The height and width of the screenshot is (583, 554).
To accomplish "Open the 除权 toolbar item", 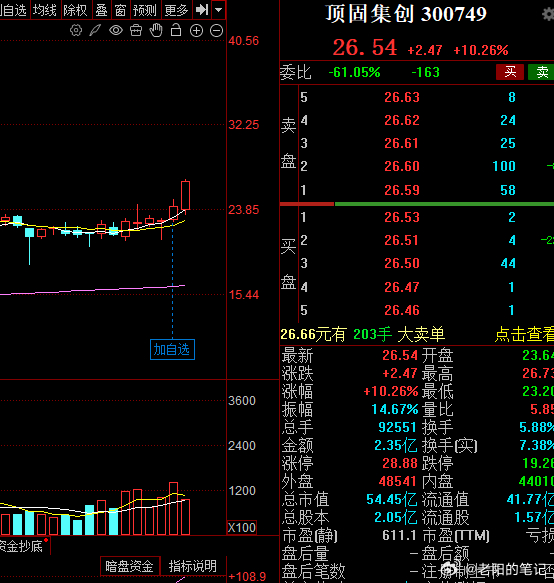I will click(x=75, y=10).
